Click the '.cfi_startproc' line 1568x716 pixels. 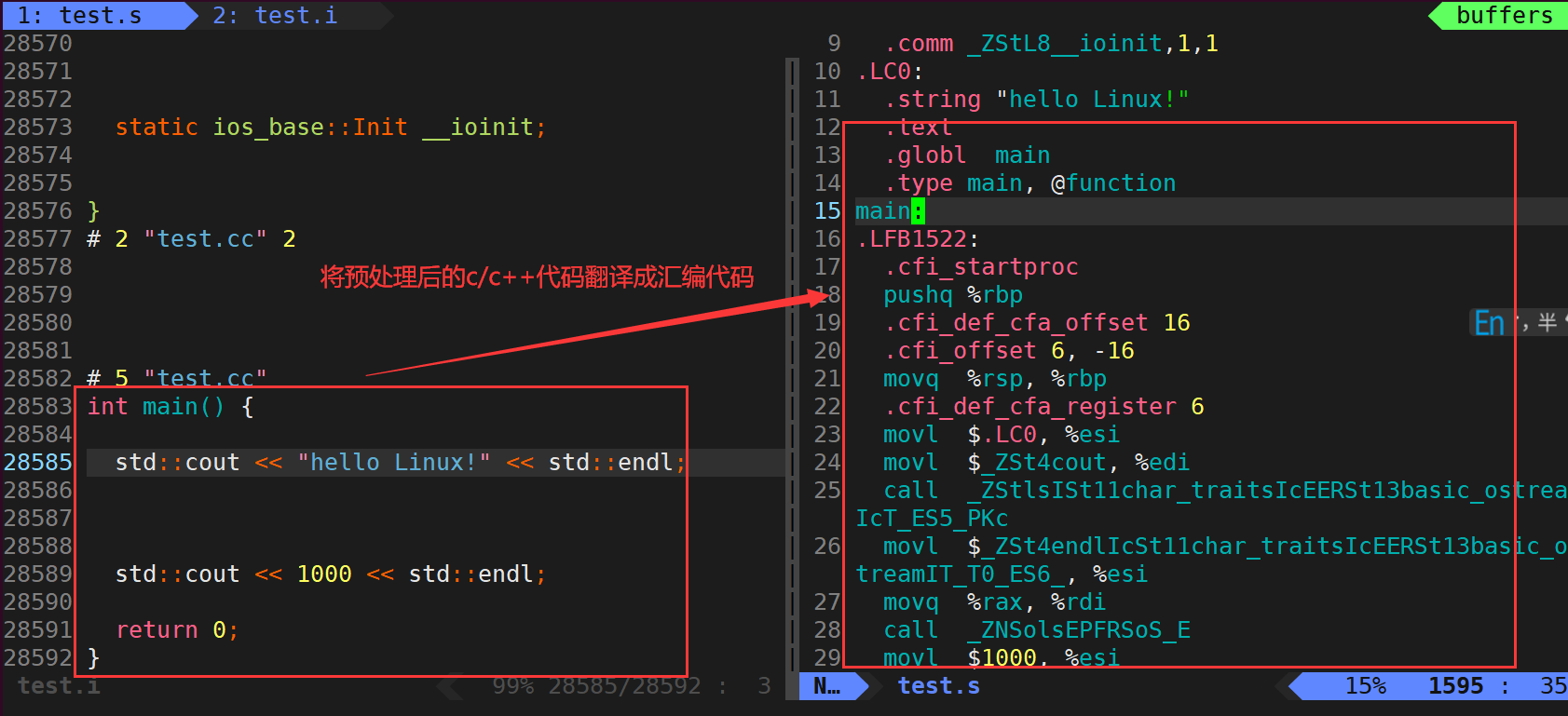981,267
